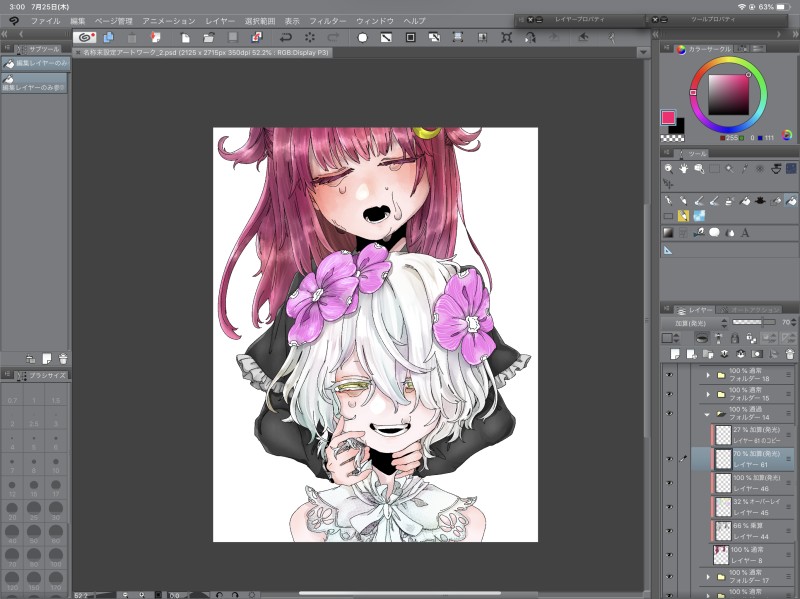Switch to オートアクション tab
This screenshot has height=599, width=800.
pyautogui.click(x=749, y=310)
